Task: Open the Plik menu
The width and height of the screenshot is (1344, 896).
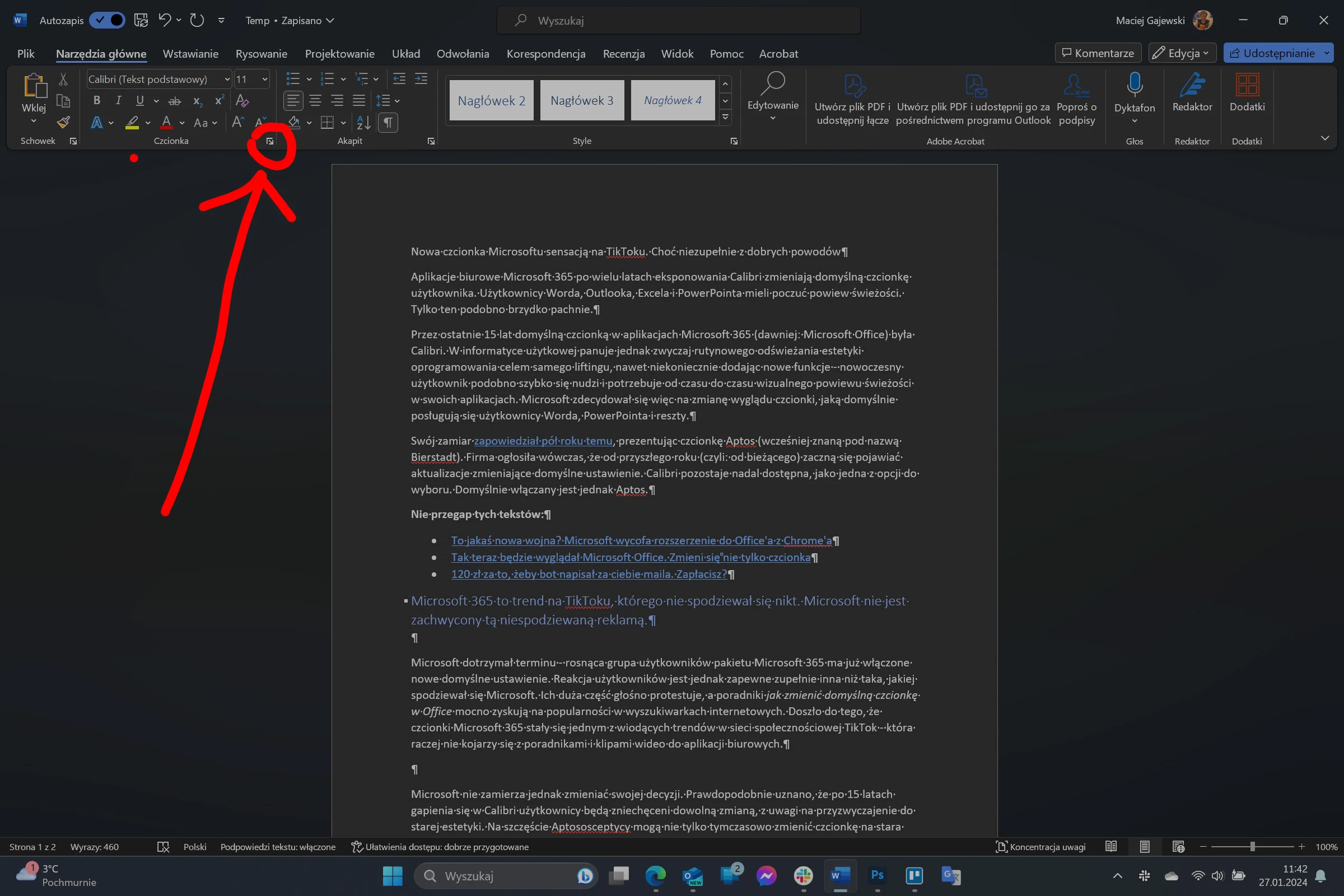Action: (26, 54)
